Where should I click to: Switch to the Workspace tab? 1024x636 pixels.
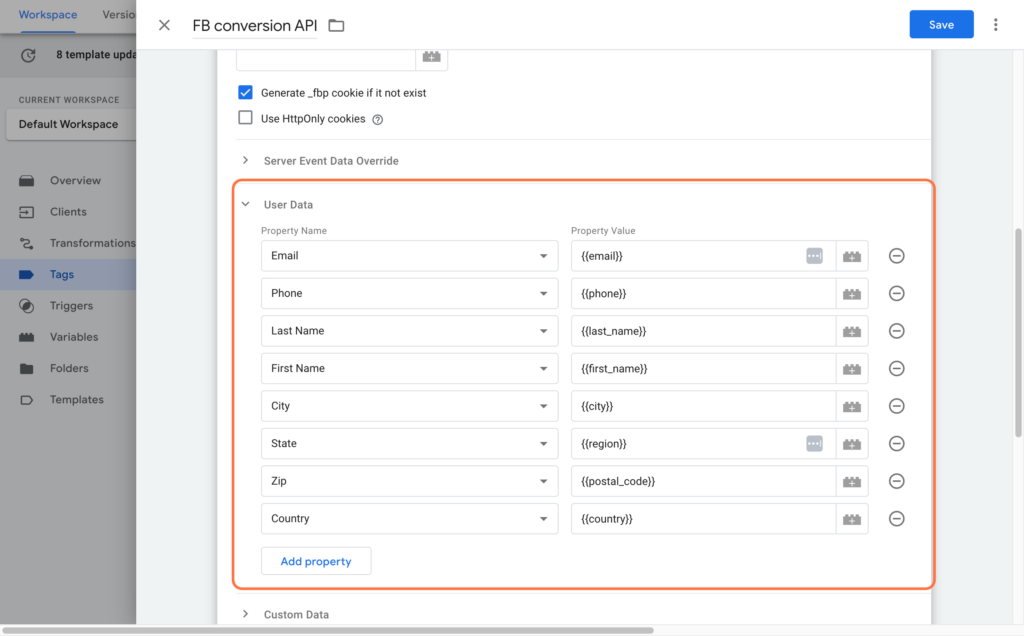[48, 14]
